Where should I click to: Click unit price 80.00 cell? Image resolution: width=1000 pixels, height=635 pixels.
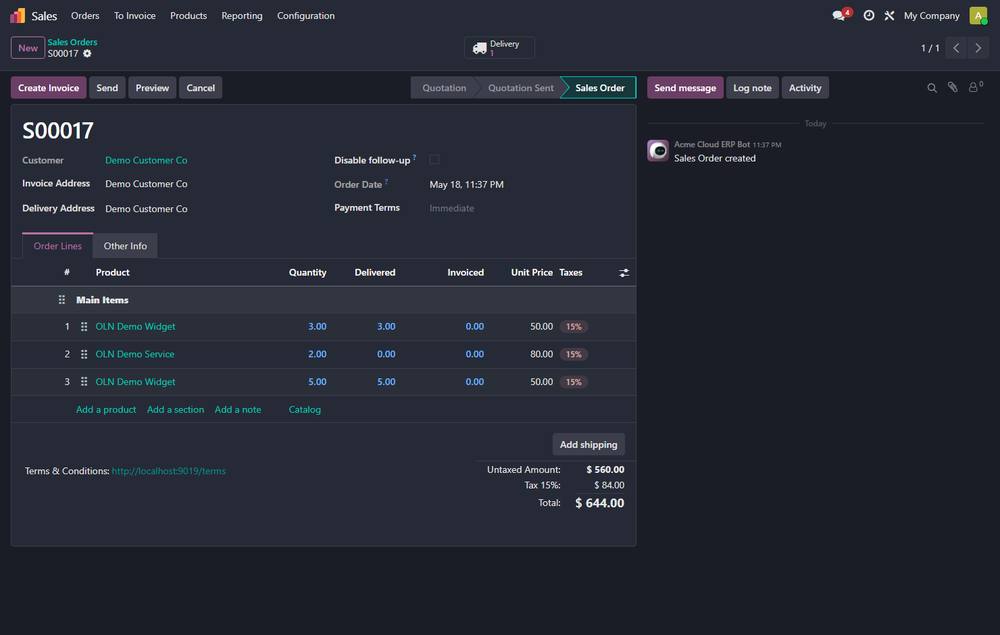541,354
